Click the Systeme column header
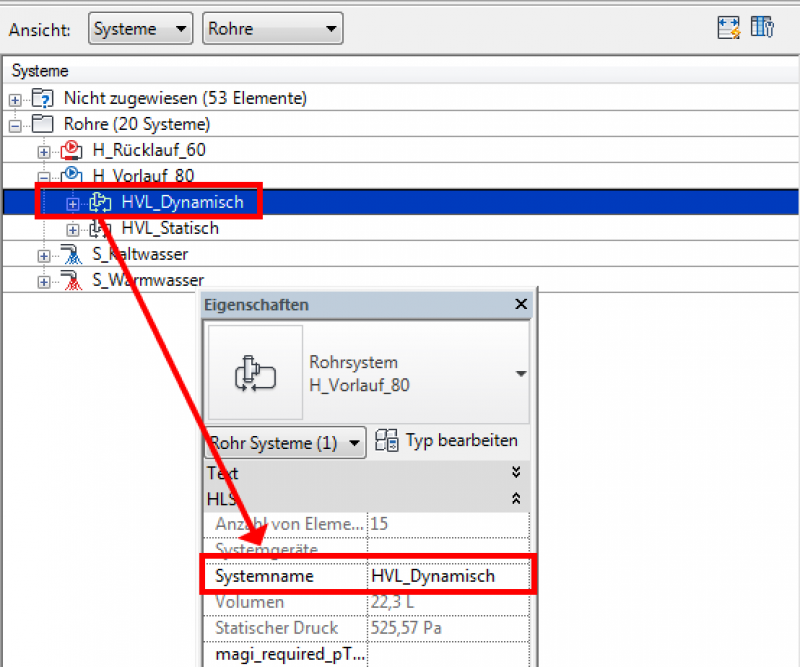This screenshot has width=800, height=667. [x=40, y=71]
